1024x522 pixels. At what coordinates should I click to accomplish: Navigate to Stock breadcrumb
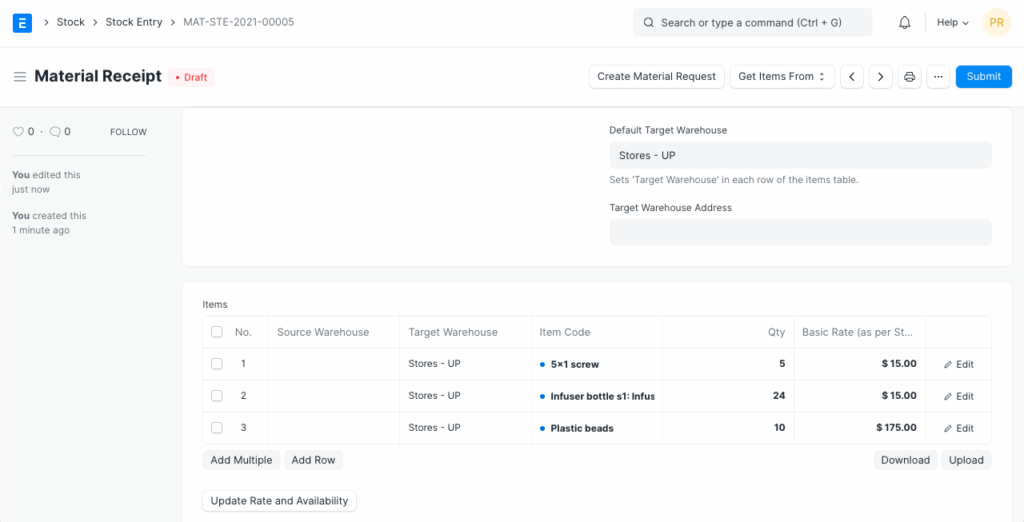coord(71,22)
